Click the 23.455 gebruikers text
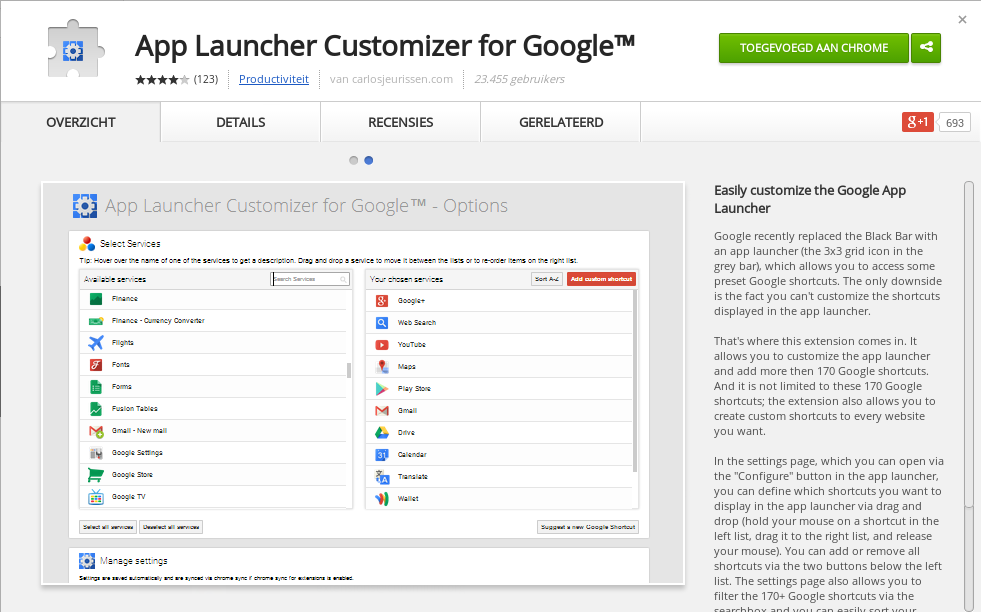This screenshot has height=612, width=981. [519, 79]
